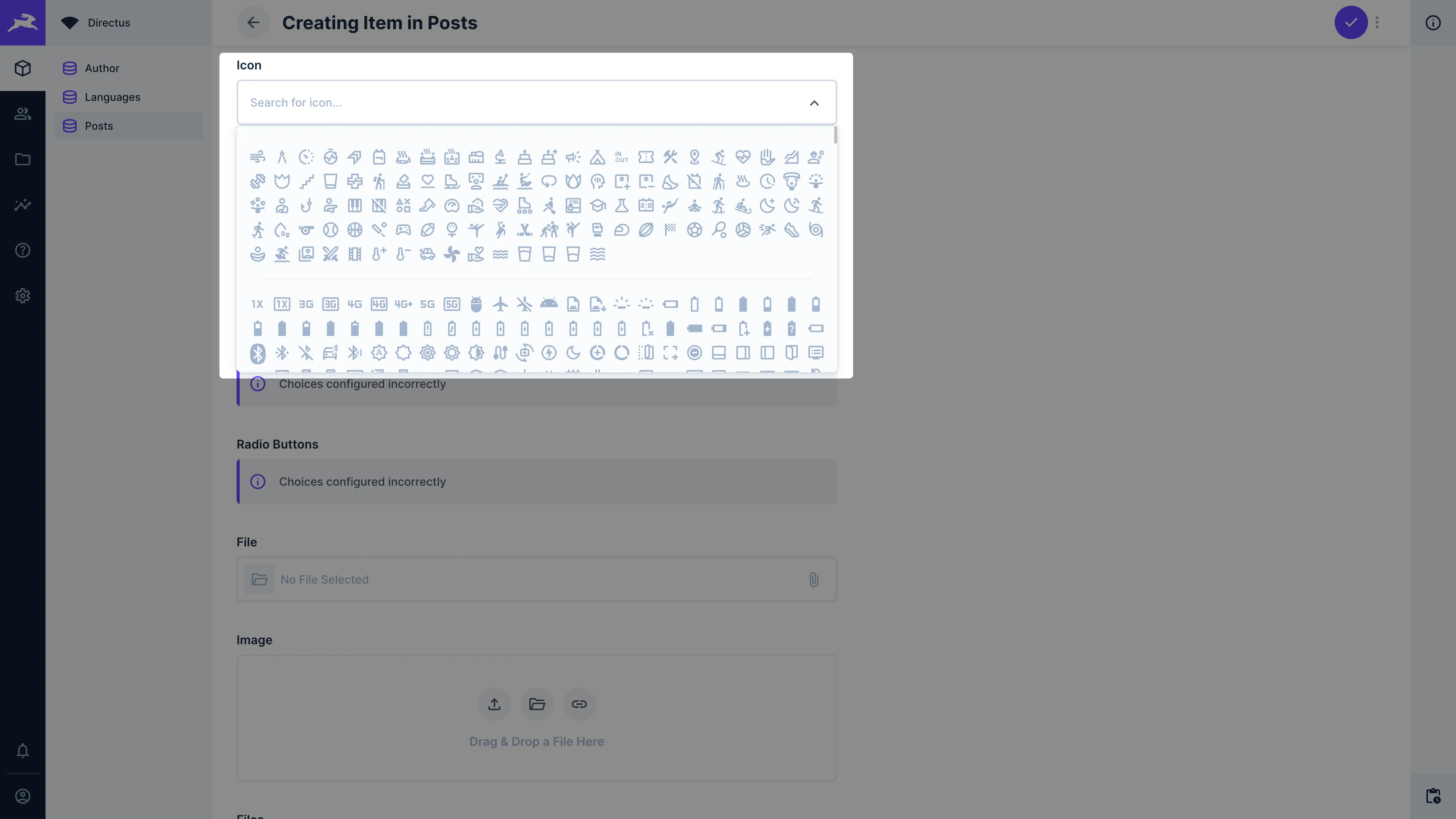Image resolution: width=1456 pixels, height=819 pixels.
Task: Open the notifications bell
Action: pos(23,751)
